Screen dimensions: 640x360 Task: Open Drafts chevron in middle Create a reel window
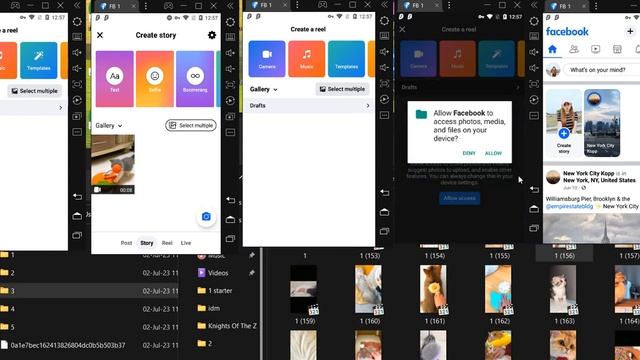coord(368,106)
